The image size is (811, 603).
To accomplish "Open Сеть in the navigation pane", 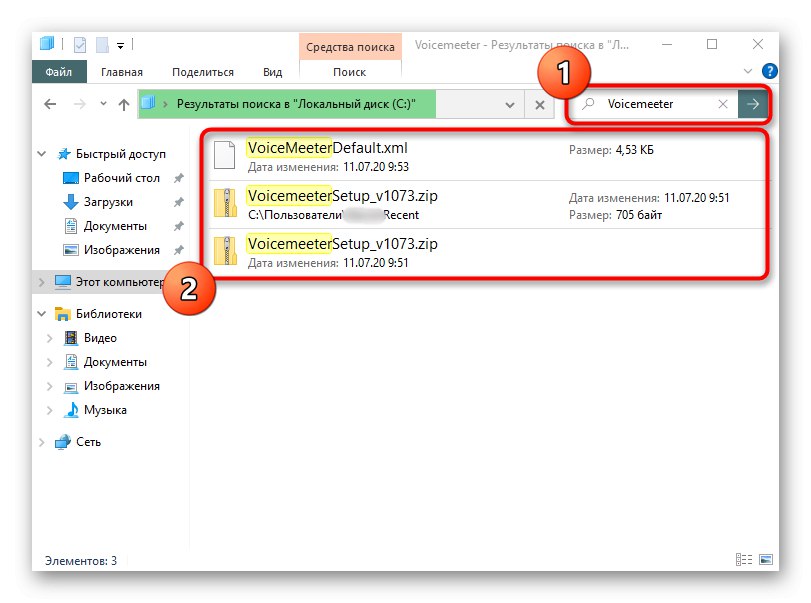I will [x=88, y=442].
